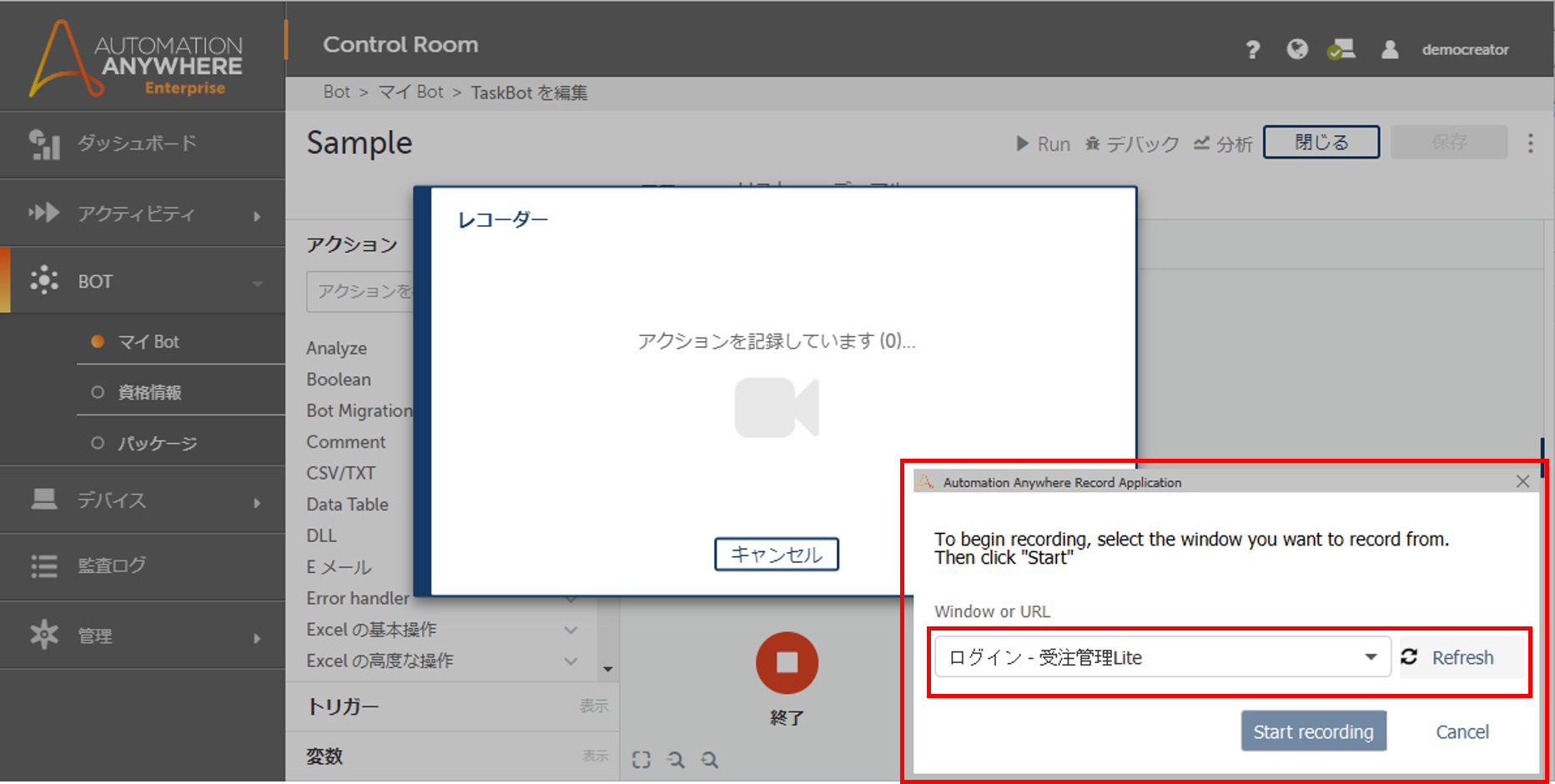Click キャンセル in recorder dialog
The height and width of the screenshot is (784, 1555).
pos(777,554)
